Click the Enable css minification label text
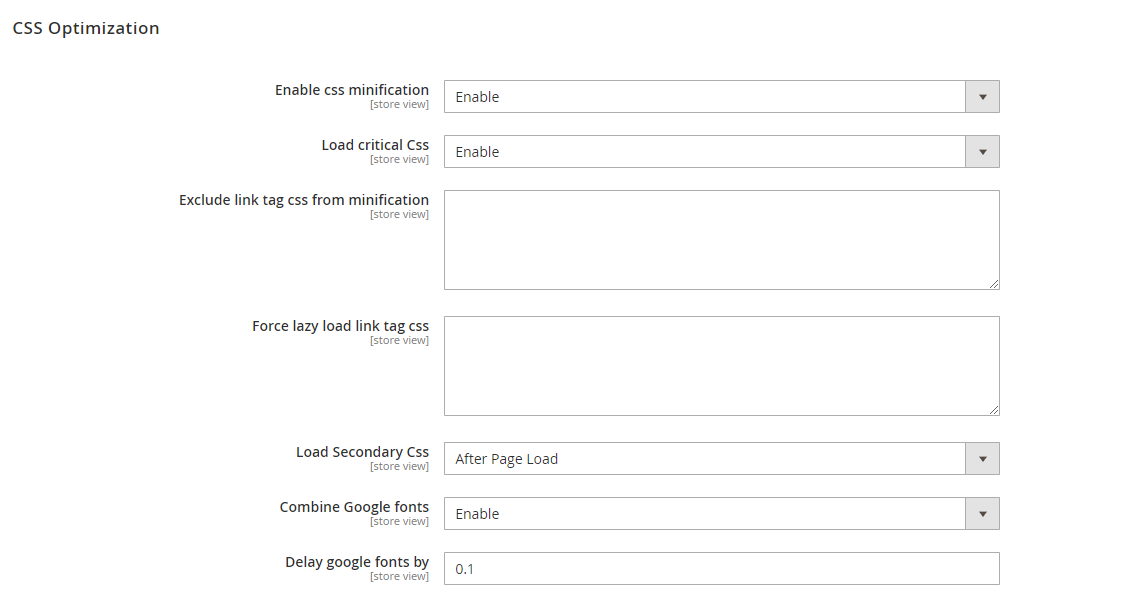 pyautogui.click(x=352, y=90)
